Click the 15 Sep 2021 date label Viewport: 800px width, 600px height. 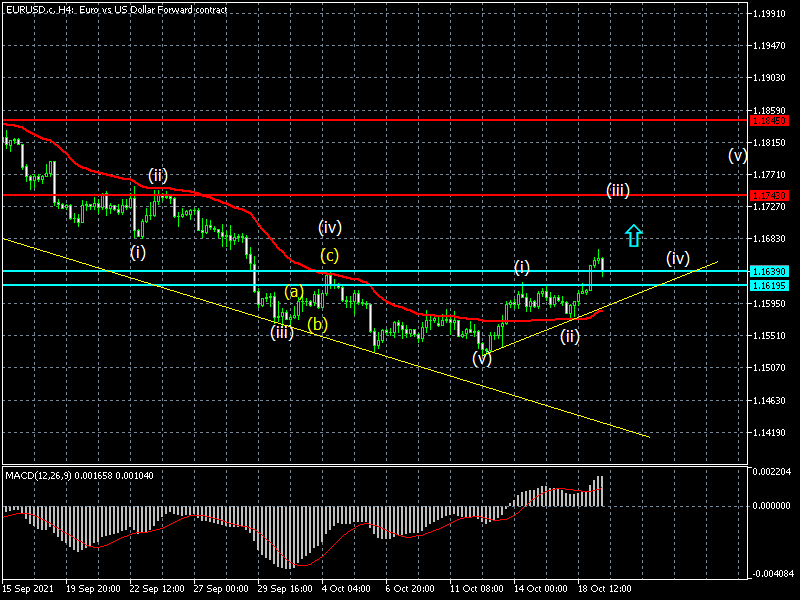click(x=27, y=591)
